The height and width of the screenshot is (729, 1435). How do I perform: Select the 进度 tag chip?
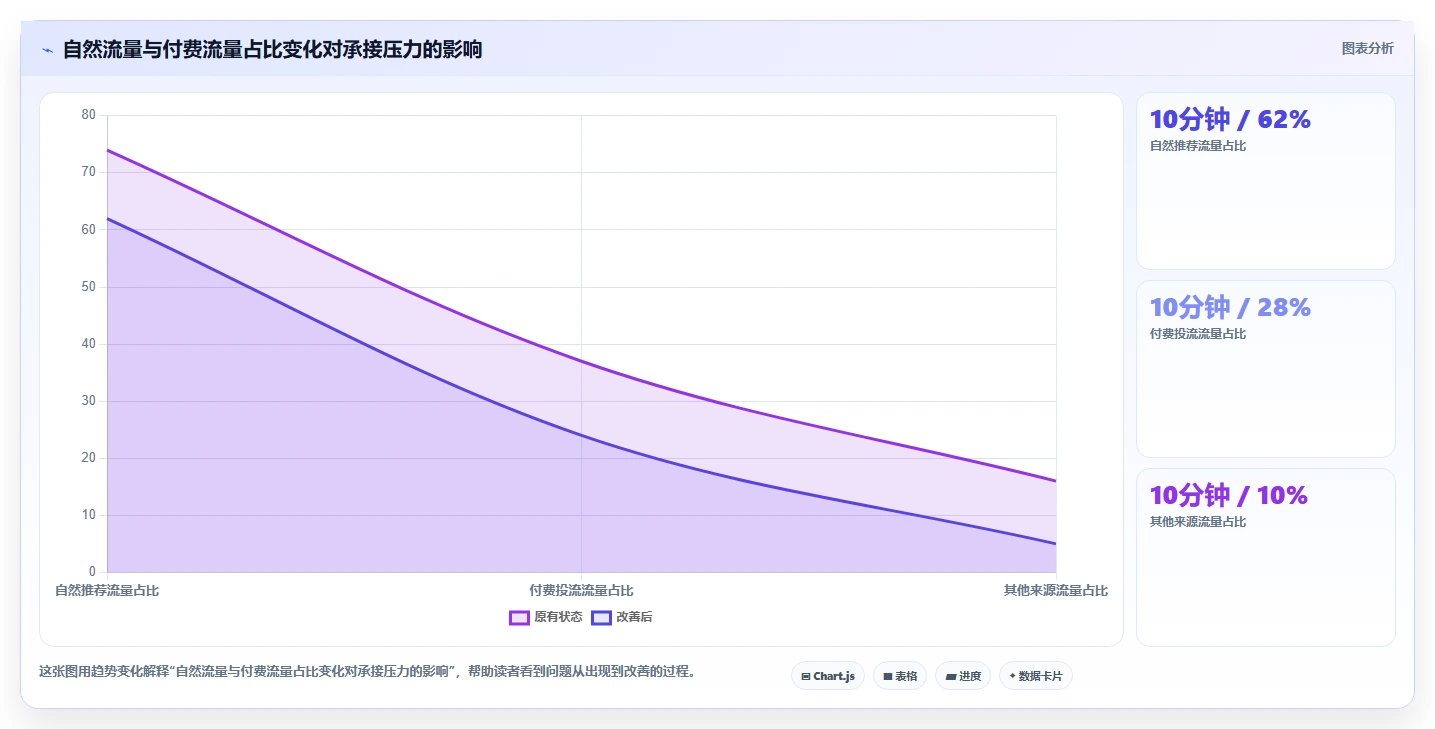[x=963, y=676]
